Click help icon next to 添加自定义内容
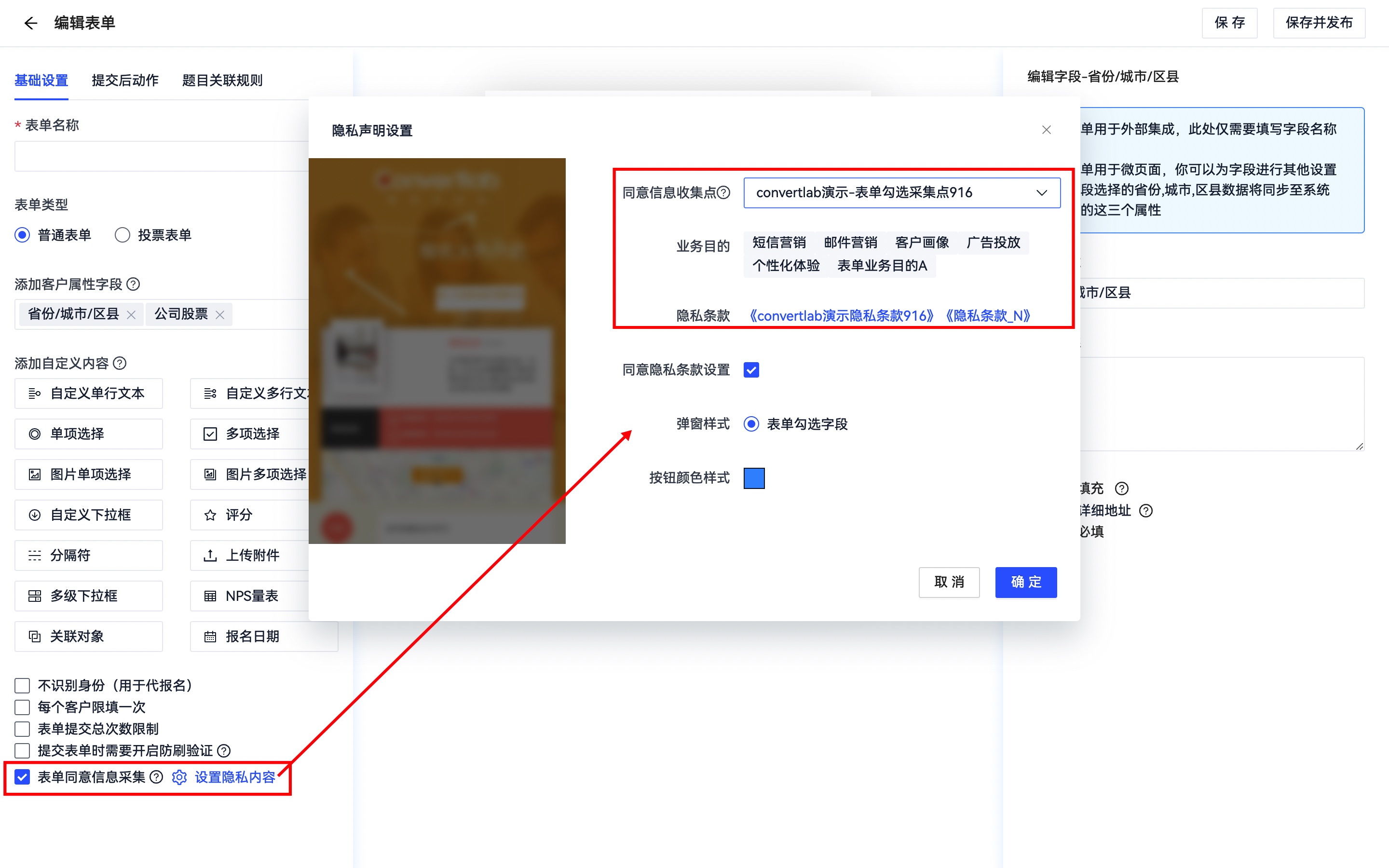The image size is (1389, 868). pos(120,364)
